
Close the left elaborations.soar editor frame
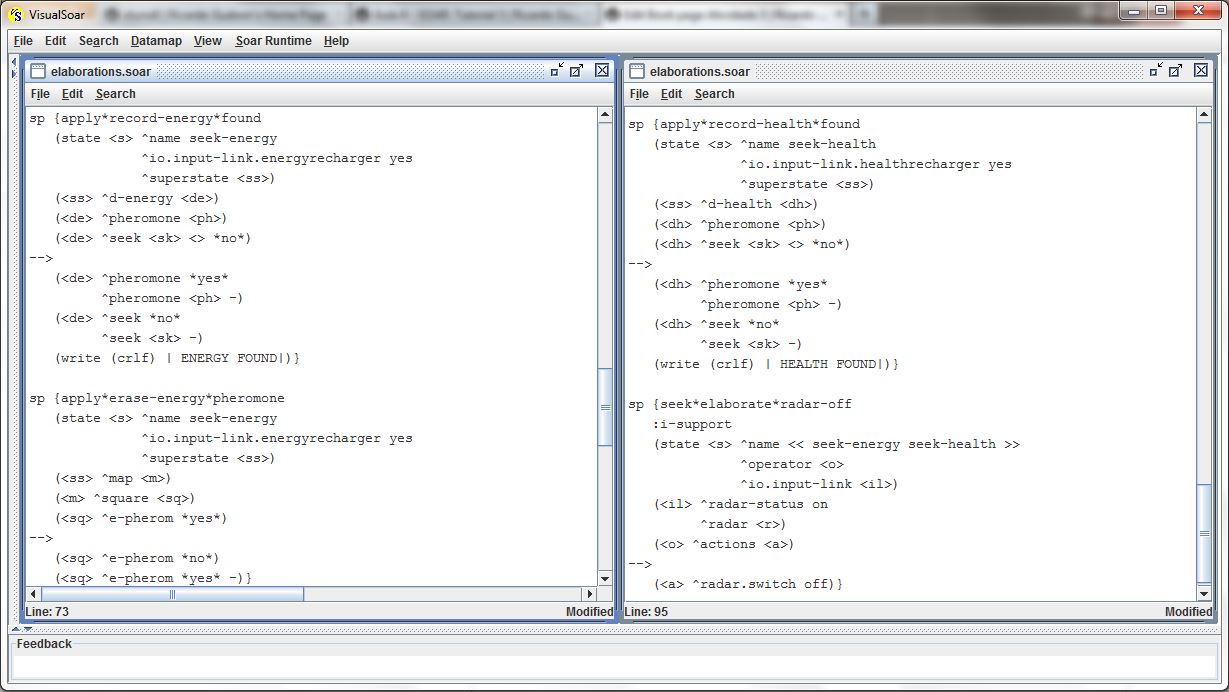601,70
